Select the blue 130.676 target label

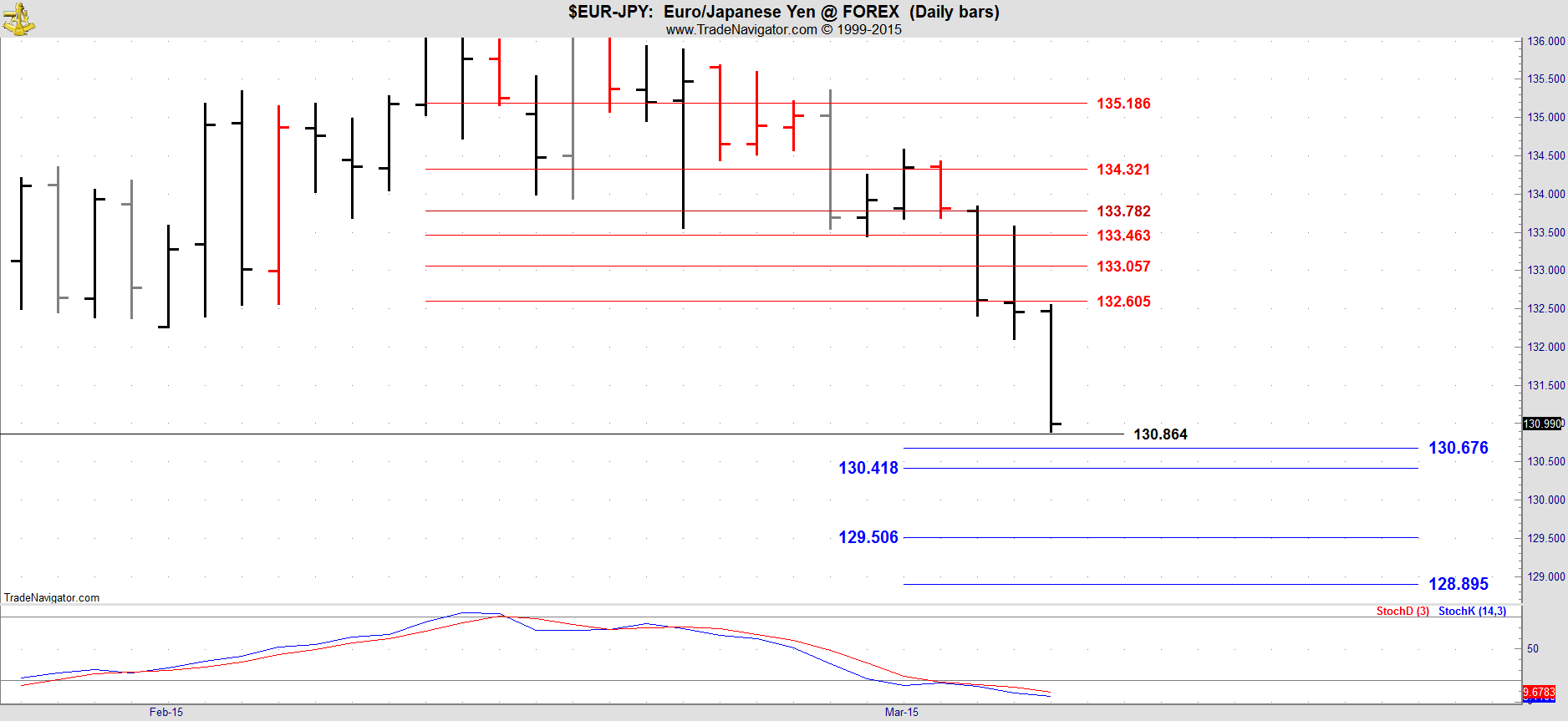(1458, 448)
